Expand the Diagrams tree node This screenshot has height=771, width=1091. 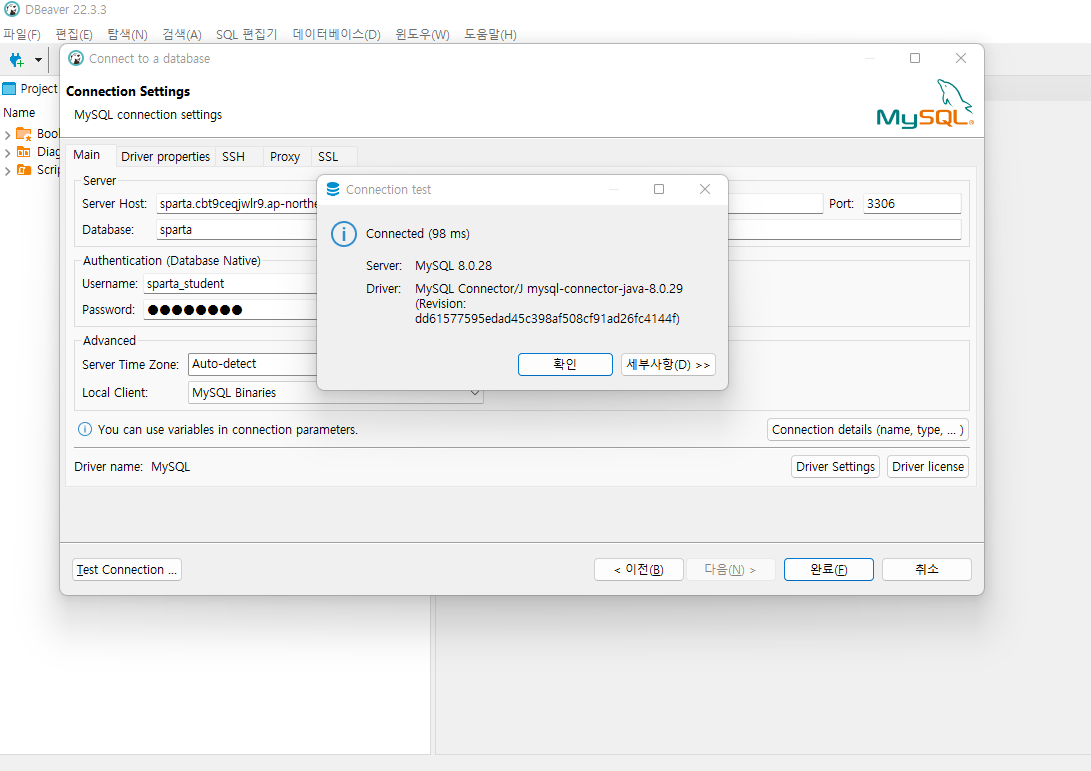pyautogui.click(x=7, y=152)
